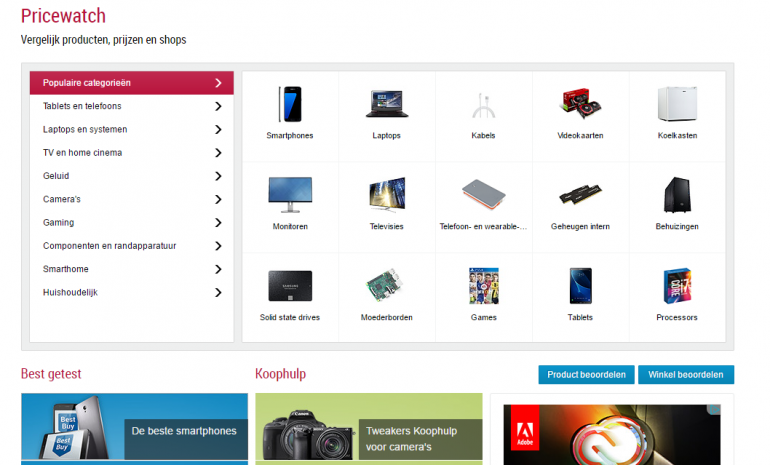Screen dimensions: 770x465
Task: Click the Videokaarten text label
Action: click(x=580, y=136)
